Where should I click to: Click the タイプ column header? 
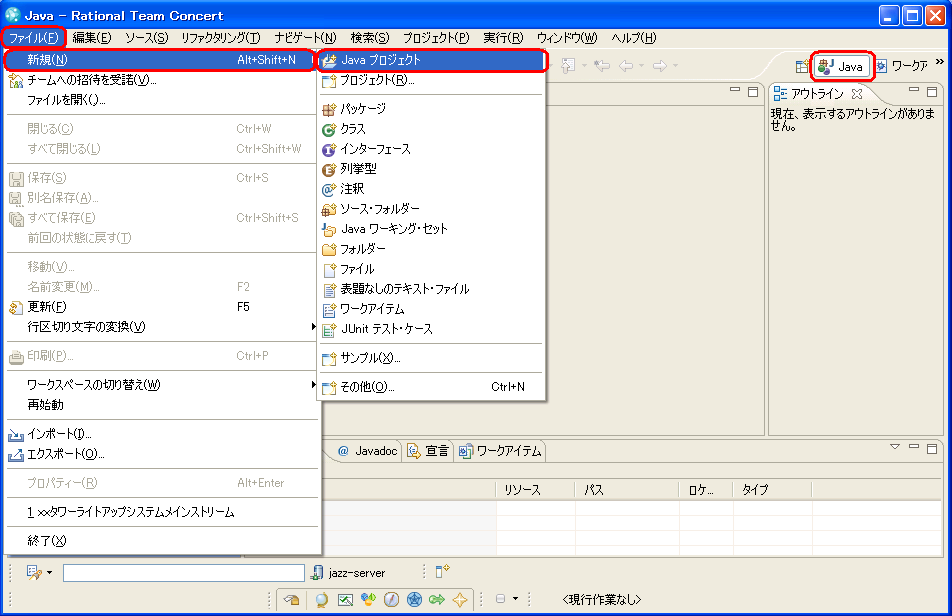(772, 490)
